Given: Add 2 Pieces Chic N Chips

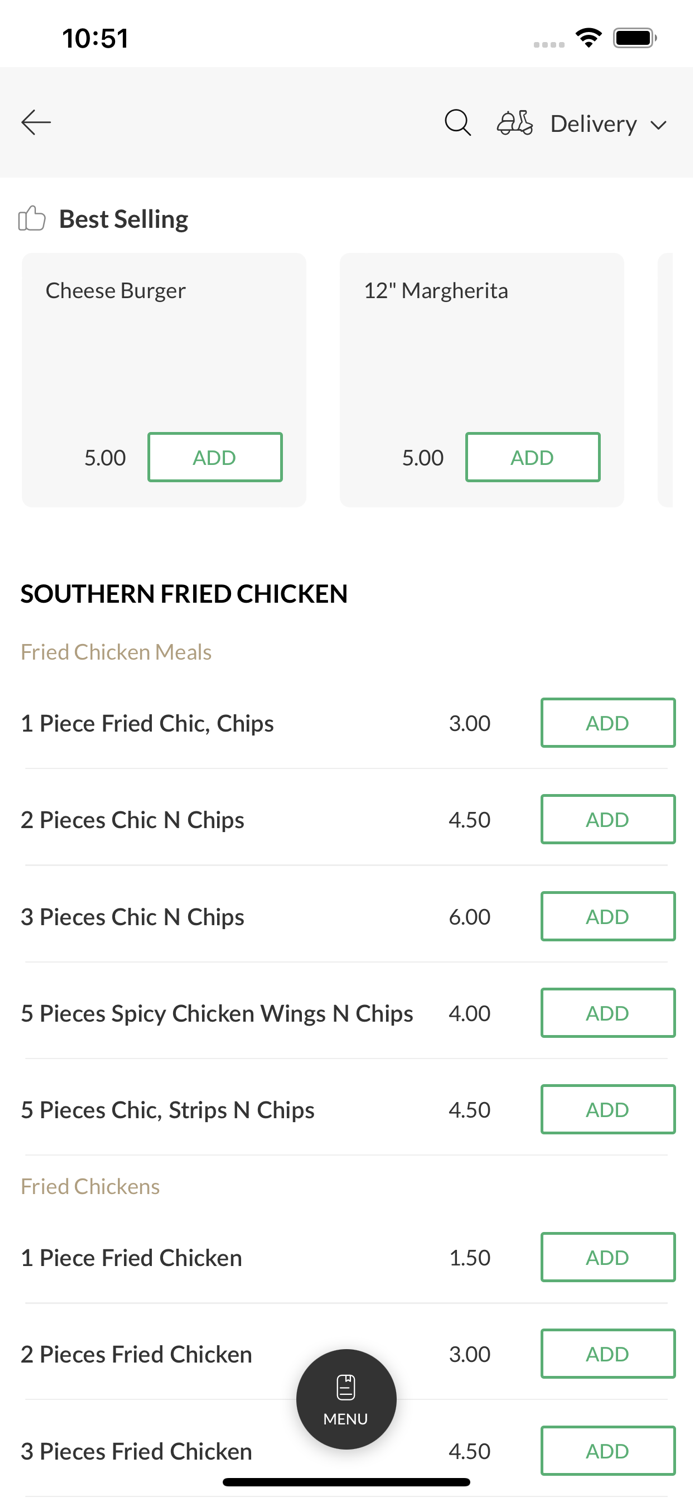Looking at the screenshot, I should (608, 819).
